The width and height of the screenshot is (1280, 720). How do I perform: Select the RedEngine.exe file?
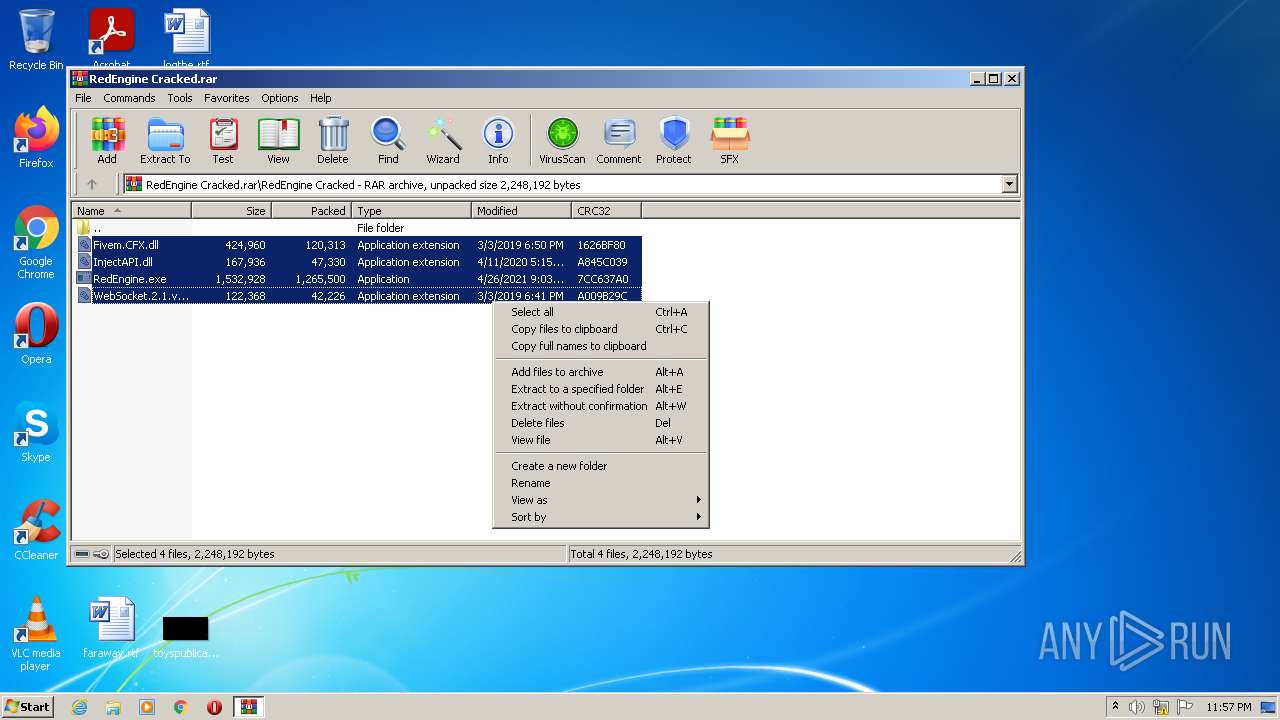point(358,279)
